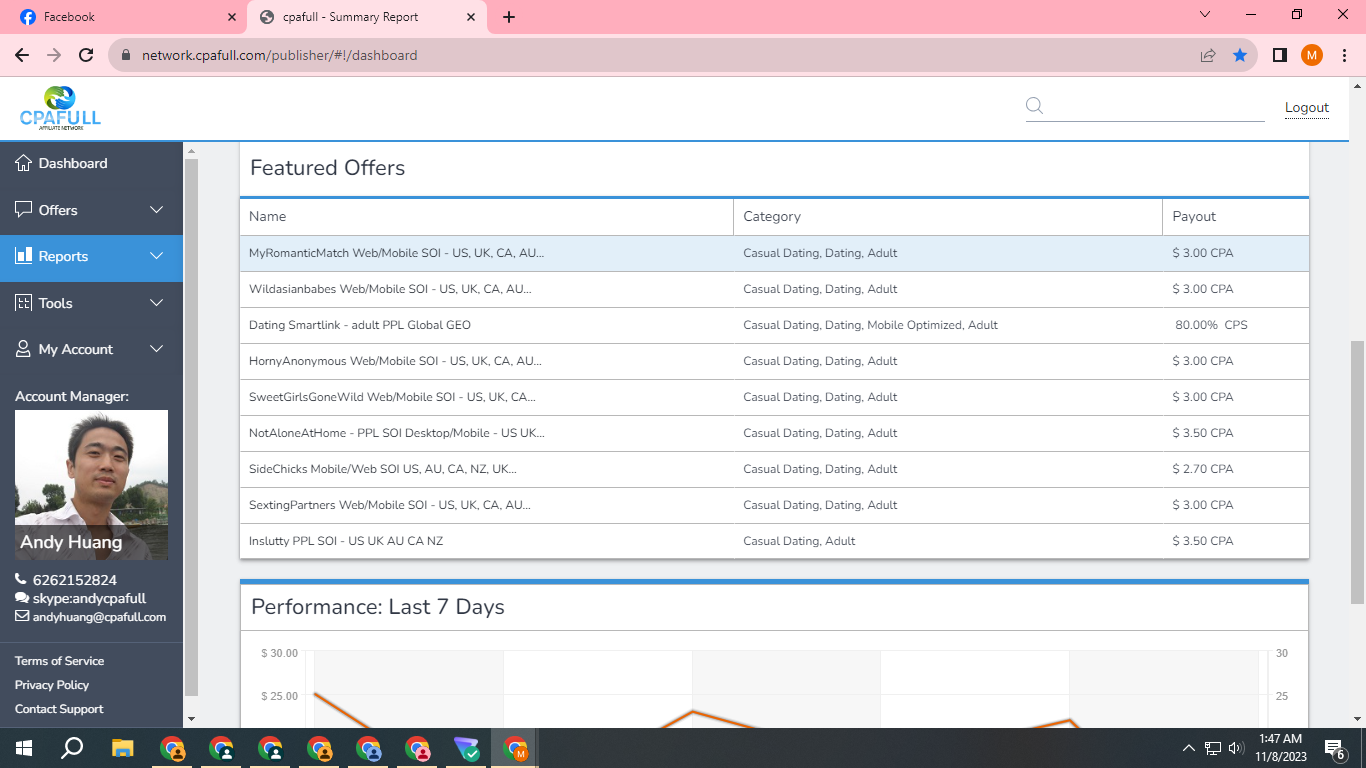The width and height of the screenshot is (1366, 768).
Task: Expand the Tools menu chevron
Action: [156, 303]
